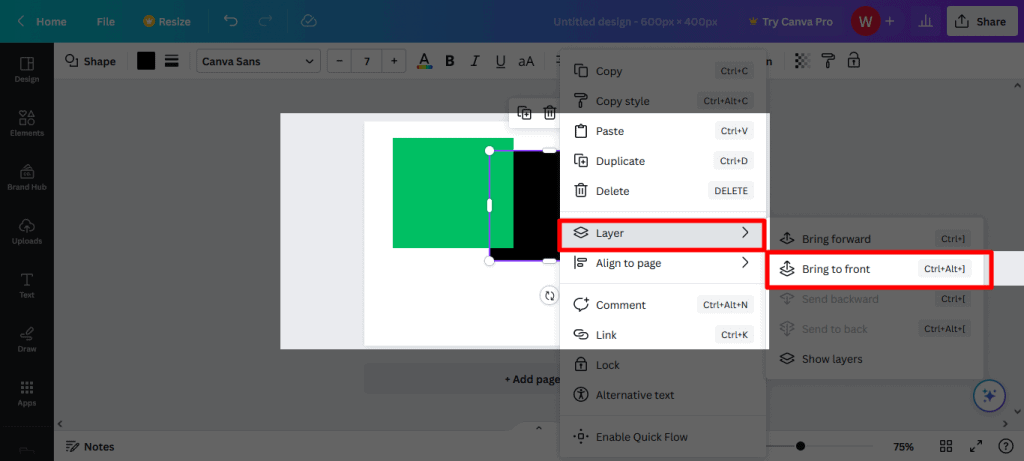Select the Draw tool in sidebar

27,339
